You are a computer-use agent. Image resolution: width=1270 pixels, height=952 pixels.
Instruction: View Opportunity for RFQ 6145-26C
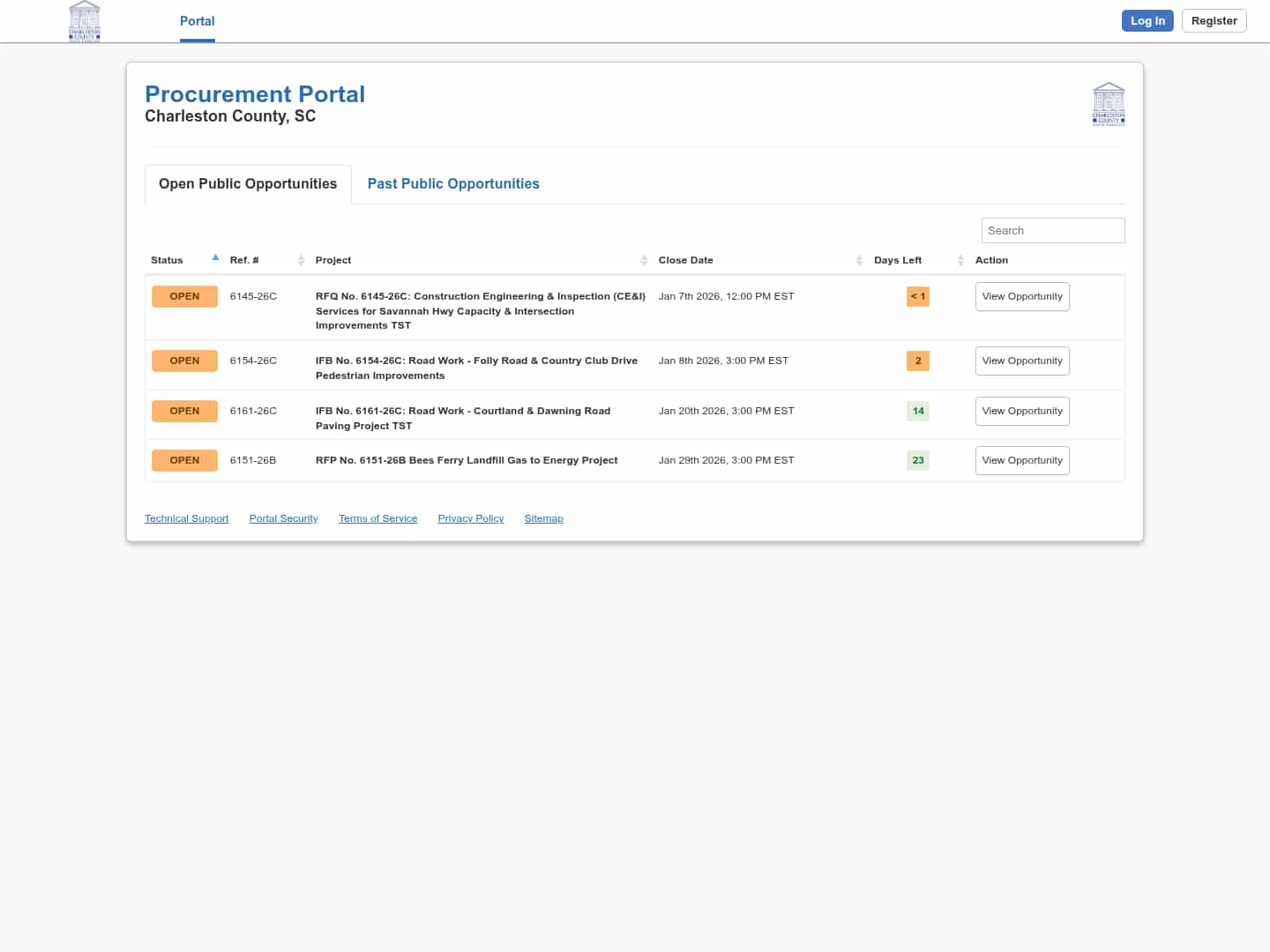pyautogui.click(x=1022, y=296)
